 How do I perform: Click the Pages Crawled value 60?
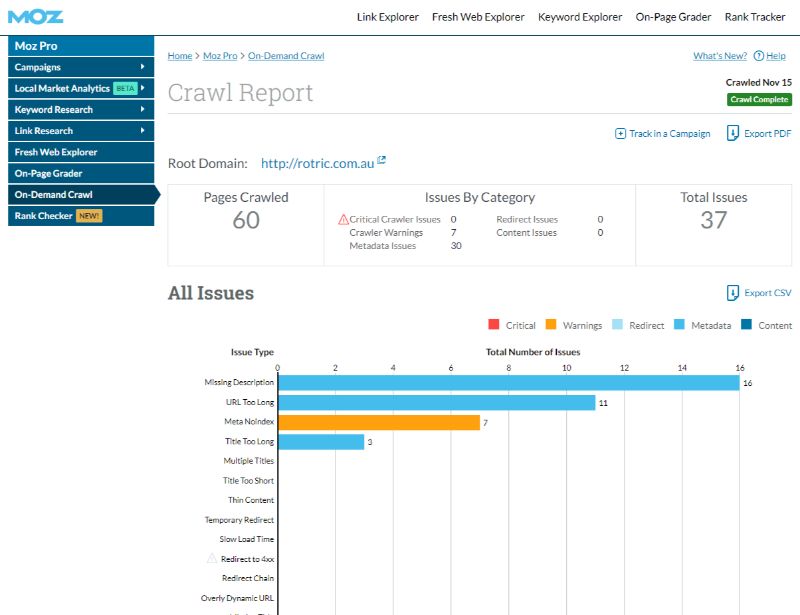[246, 220]
